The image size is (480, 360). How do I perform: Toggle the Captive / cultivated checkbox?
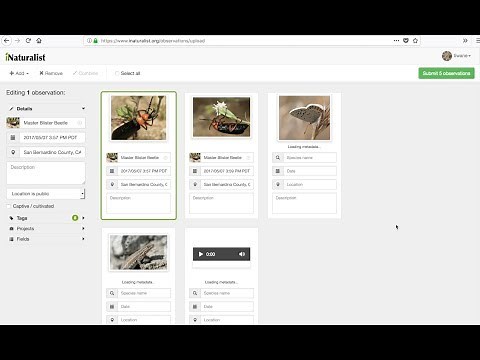[9, 206]
